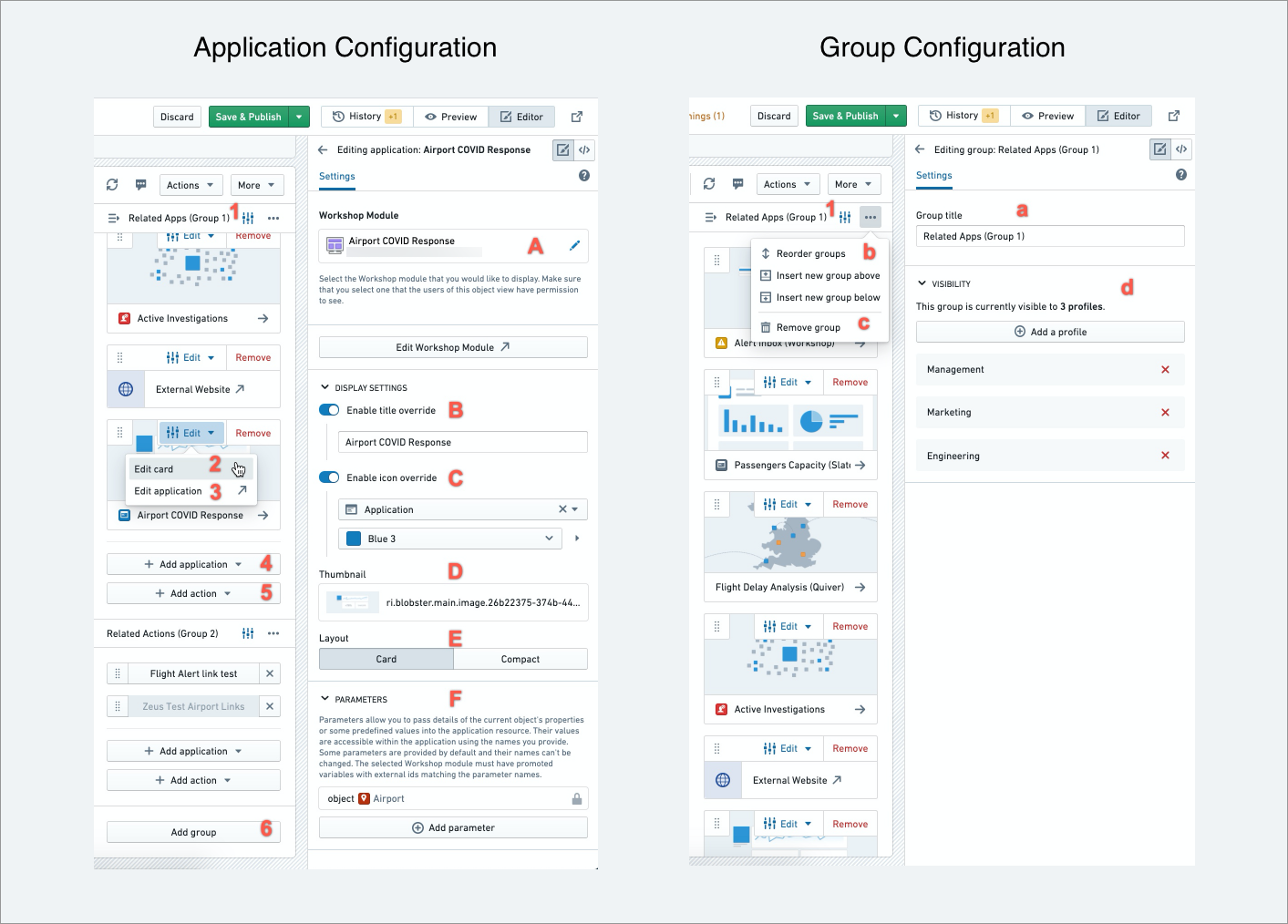
Task: Select the Compact layout option
Action: (x=520, y=659)
